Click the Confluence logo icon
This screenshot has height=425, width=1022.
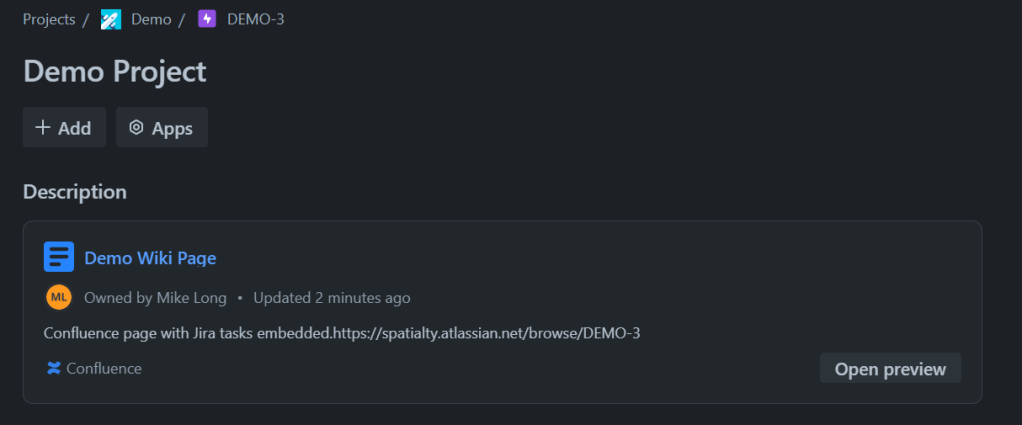tap(54, 369)
